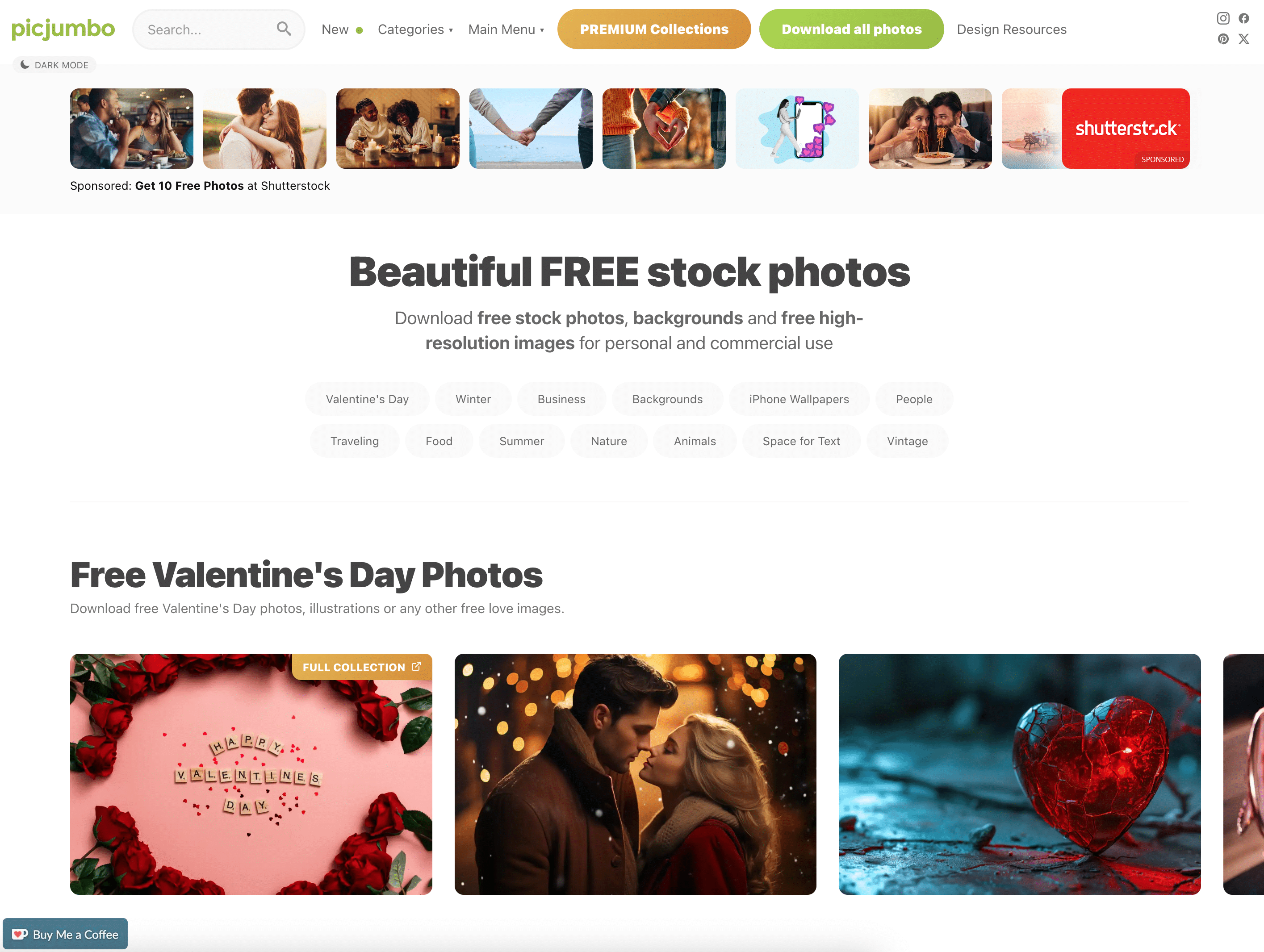Expand the Main Menu dropdown
1264x952 pixels.
506,29
